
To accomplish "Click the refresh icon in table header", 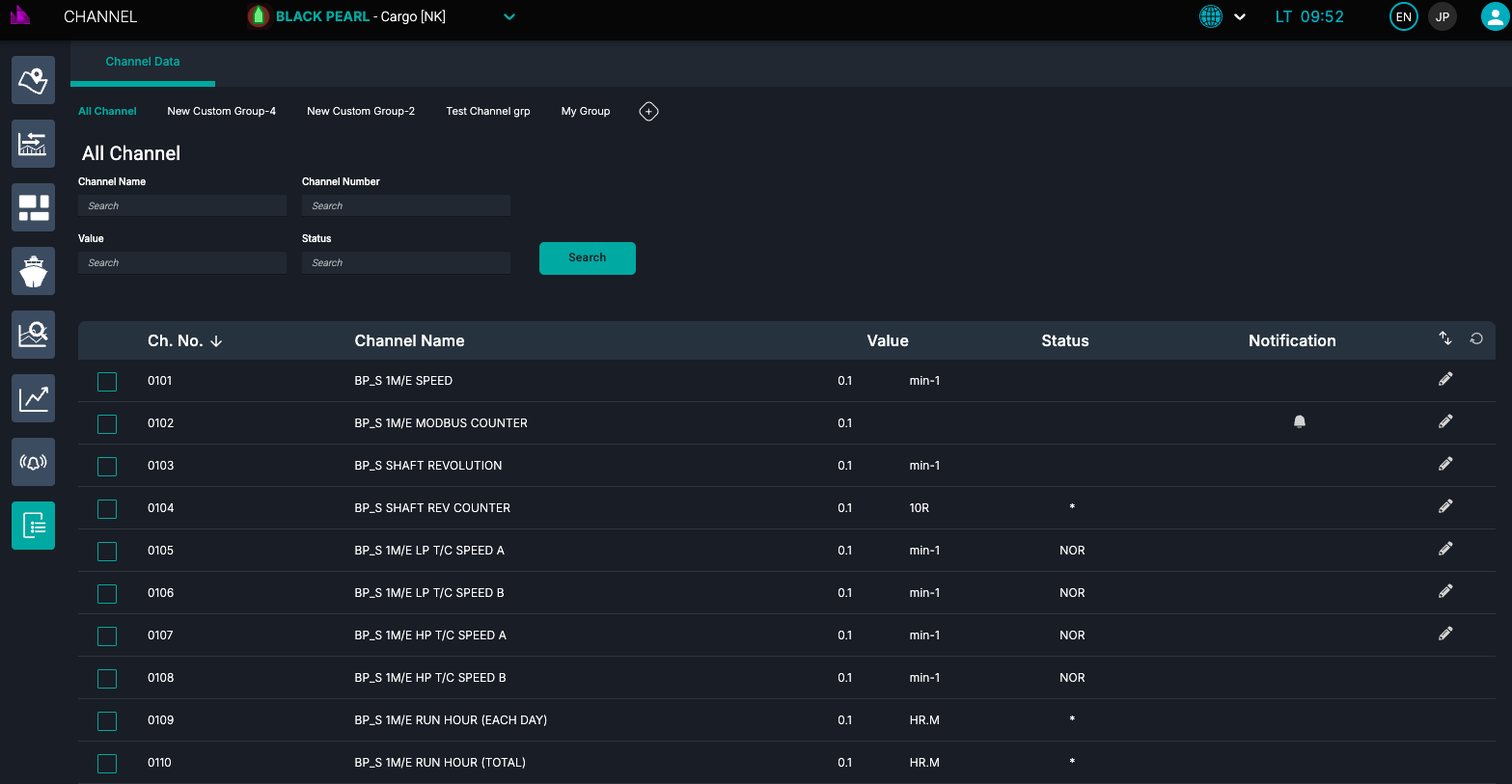I will click(x=1476, y=338).
